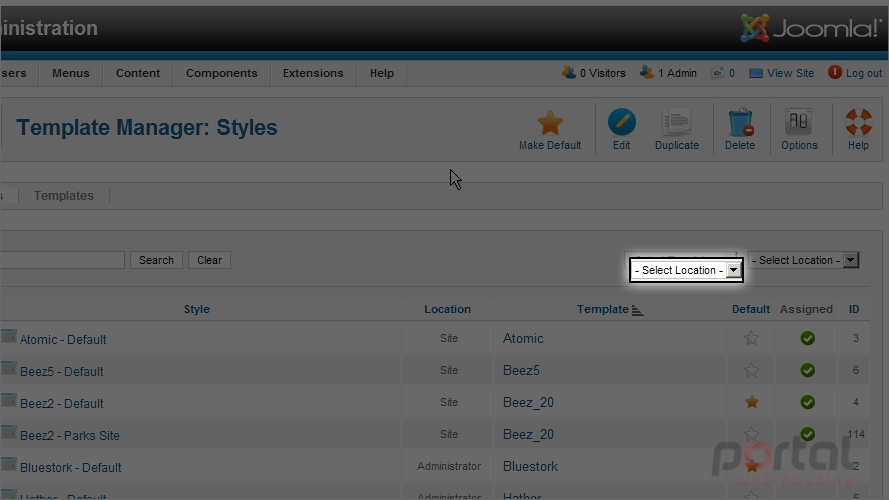Click the assigned check for Beez2 - Default
The height and width of the screenshot is (500, 889).
tap(807, 402)
